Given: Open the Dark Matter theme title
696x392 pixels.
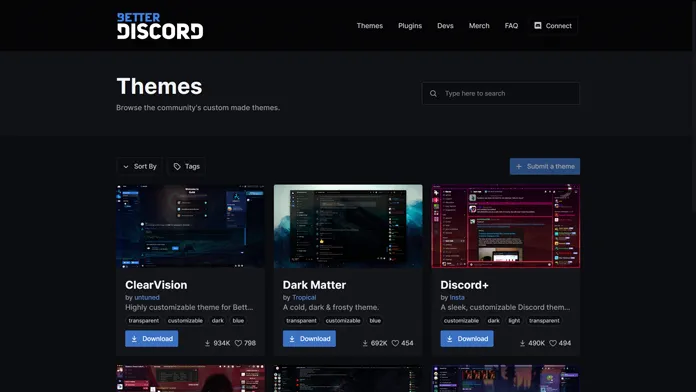Looking at the screenshot, I should click(314, 285).
